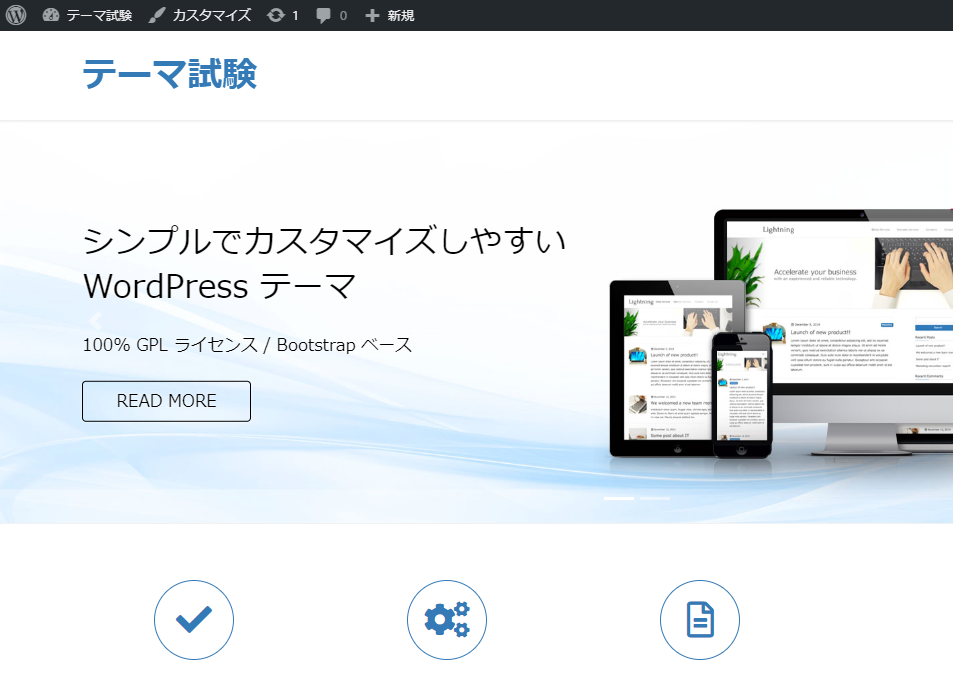Click the updates icon showing 1
This screenshot has height=673, width=953.
point(283,15)
